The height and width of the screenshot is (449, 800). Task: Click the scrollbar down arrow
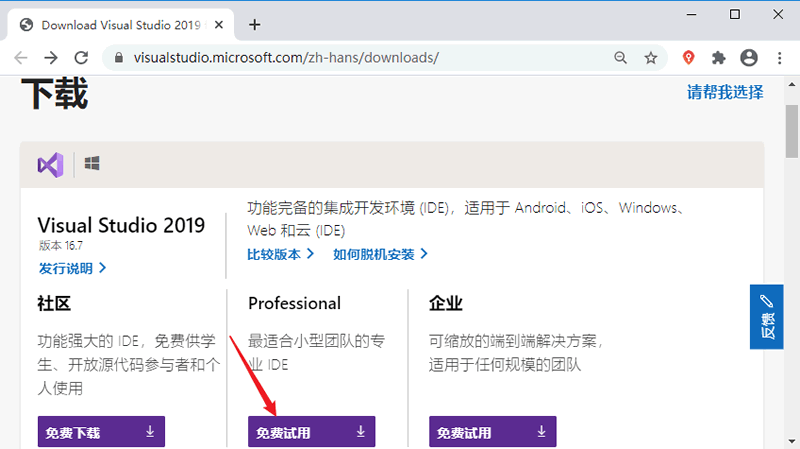[x=792, y=442]
